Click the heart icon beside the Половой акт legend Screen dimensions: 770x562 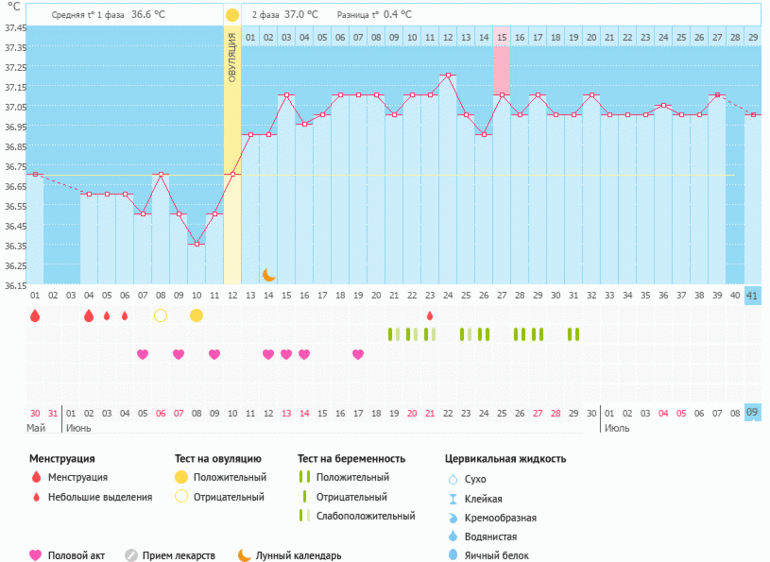[x=35, y=555]
